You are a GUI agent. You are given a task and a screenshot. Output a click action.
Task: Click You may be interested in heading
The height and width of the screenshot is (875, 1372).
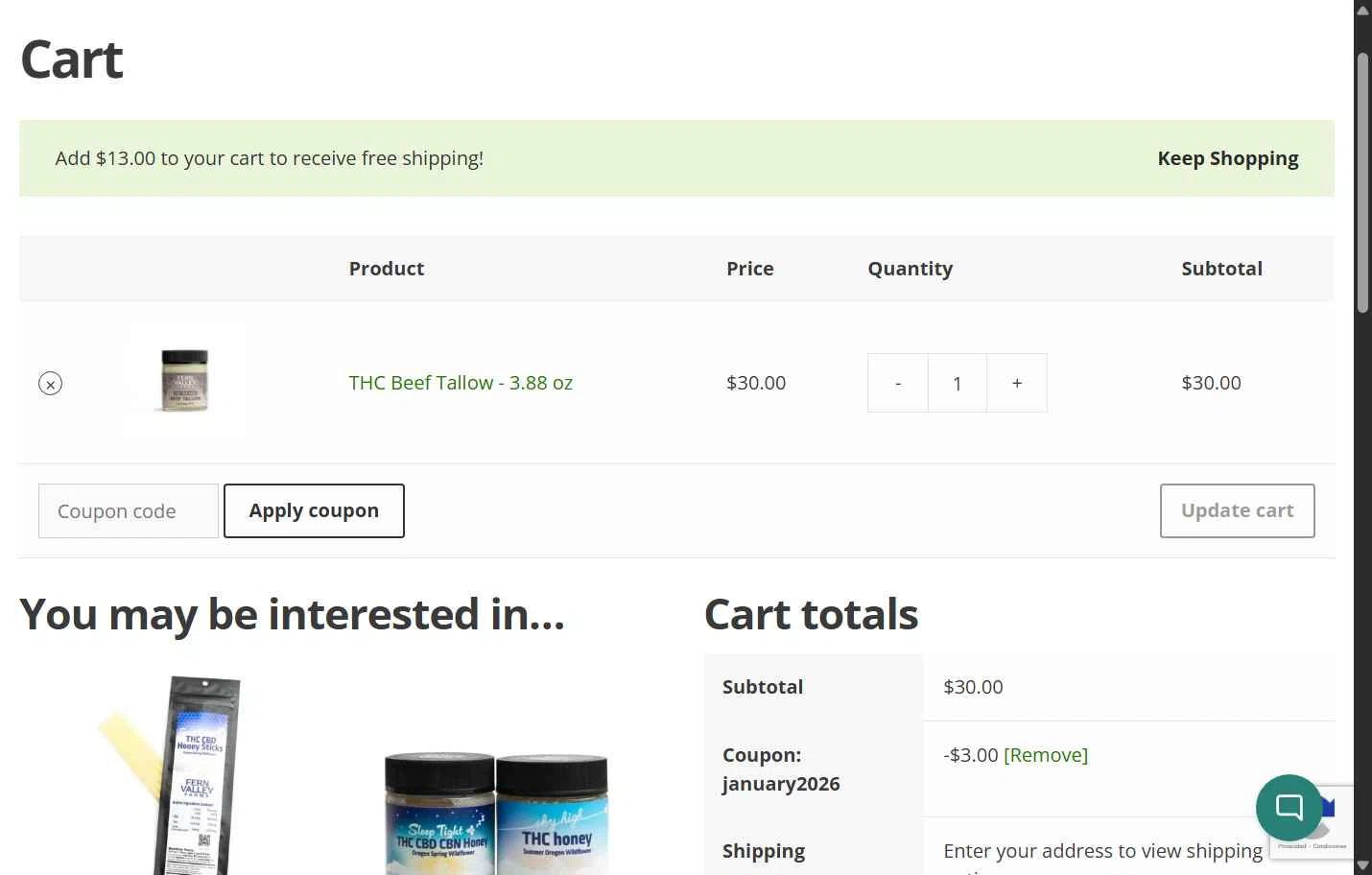(292, 614)
